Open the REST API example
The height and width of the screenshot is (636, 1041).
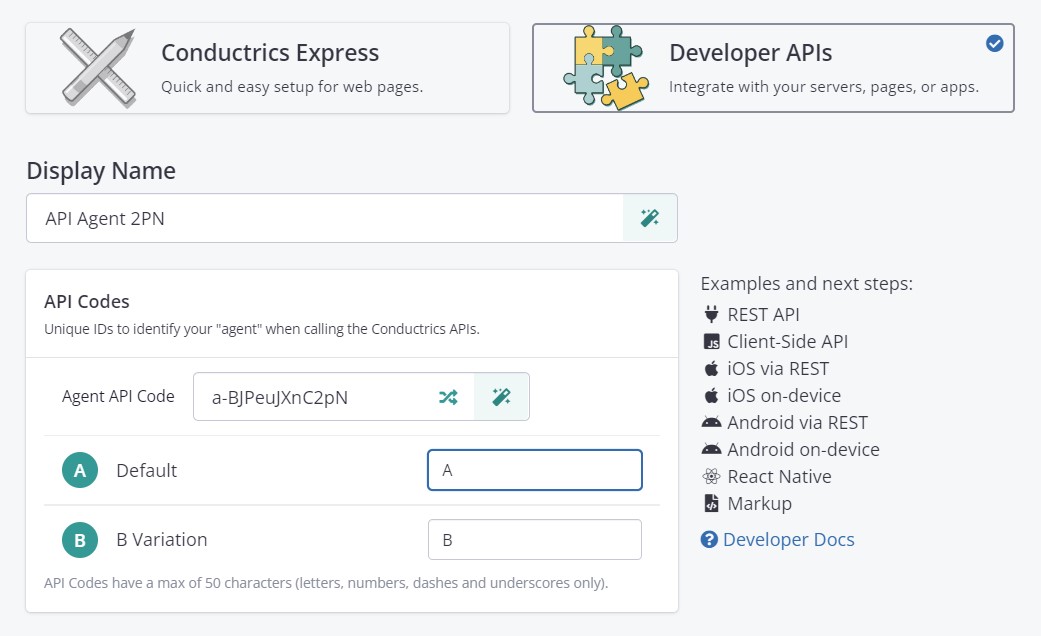(763, 314)
